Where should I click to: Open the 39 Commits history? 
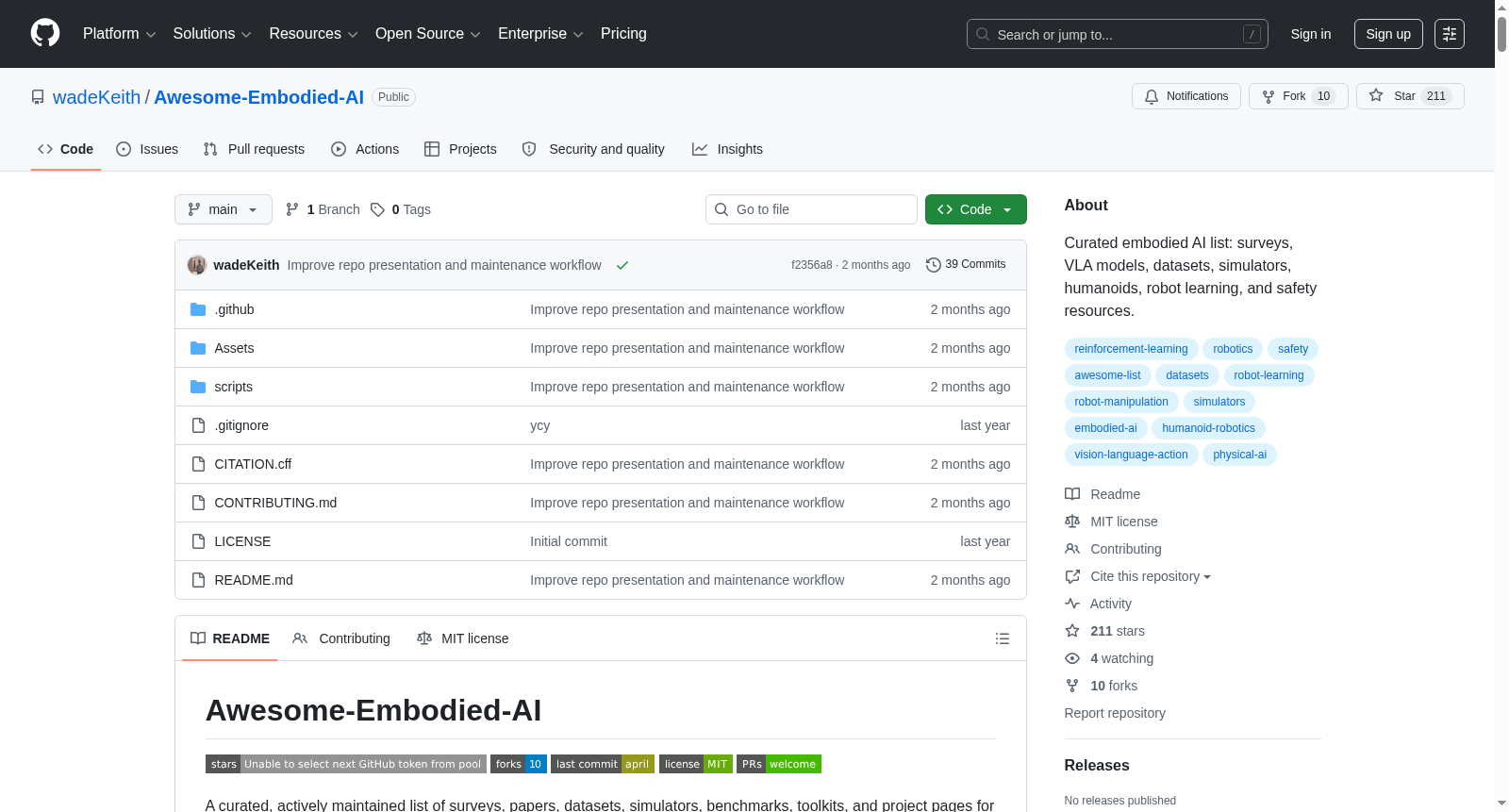coord(966,264)
